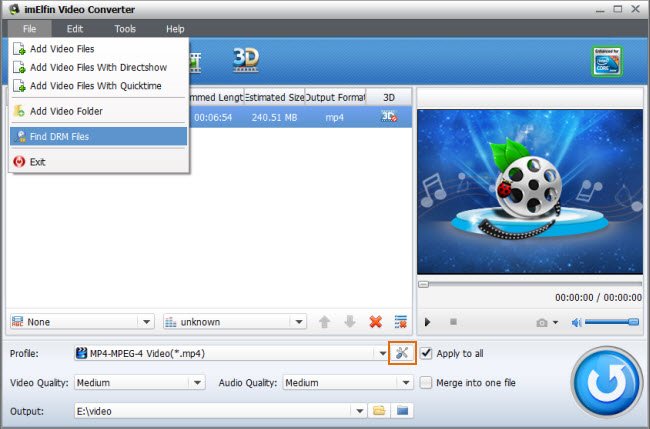This screenshot has width=650, height=429.
Task: Click the Intel Core badge icon
Action: pyautogui.click(x=607, y=61)
